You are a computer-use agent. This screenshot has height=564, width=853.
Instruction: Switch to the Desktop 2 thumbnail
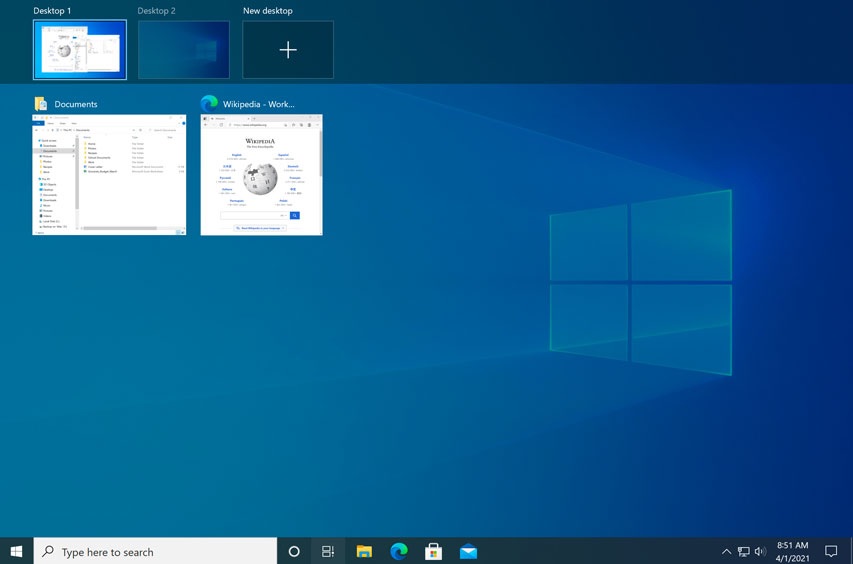[x=184, y=50]
